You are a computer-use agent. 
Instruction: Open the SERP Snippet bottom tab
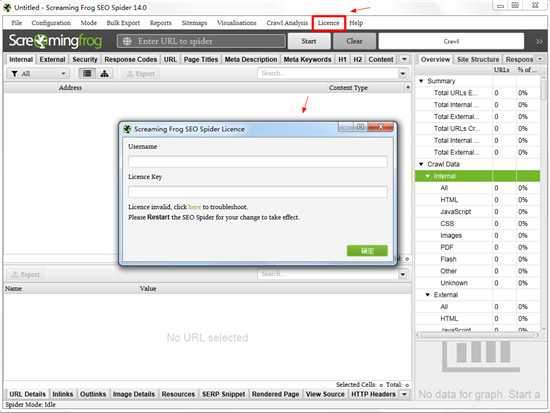[223, 394]
